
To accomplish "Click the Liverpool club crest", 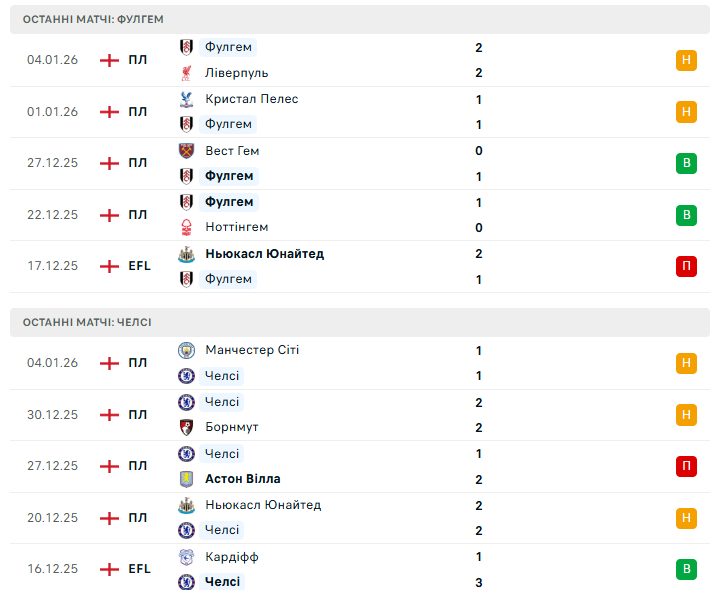I will click(x=186, y=73).
